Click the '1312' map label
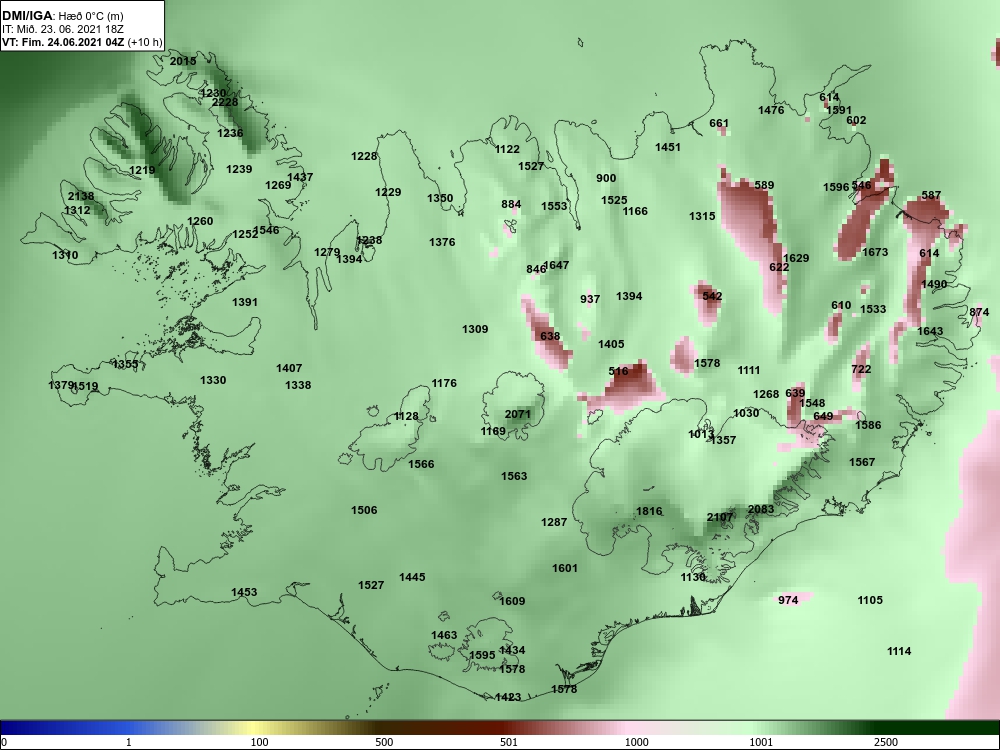This screenshot has height=750, width=1000. [x=77, y=210]
